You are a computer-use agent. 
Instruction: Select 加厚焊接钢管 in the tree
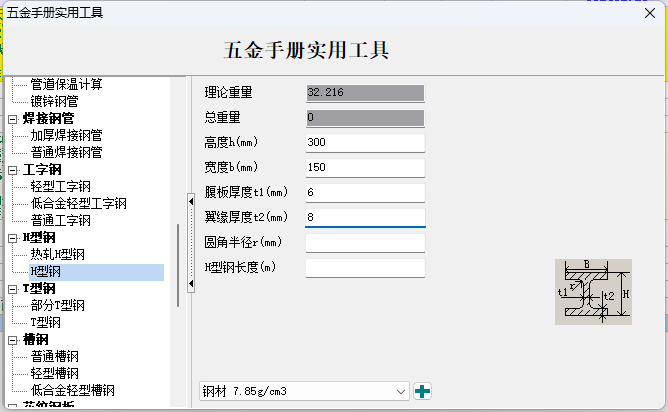pos(66,135)
